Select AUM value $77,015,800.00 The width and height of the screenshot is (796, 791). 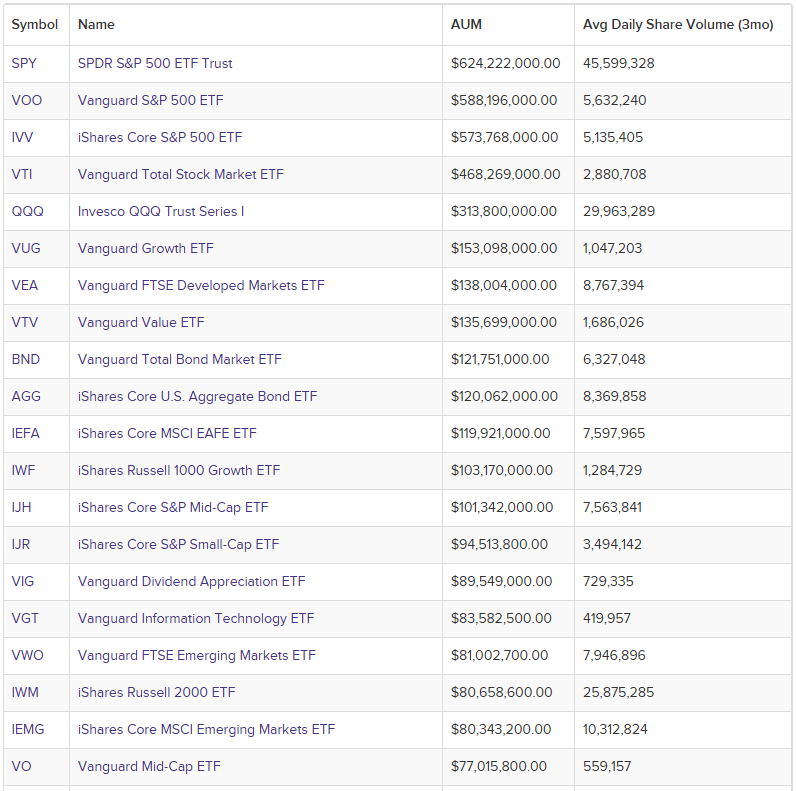click(x=499, y=768)
